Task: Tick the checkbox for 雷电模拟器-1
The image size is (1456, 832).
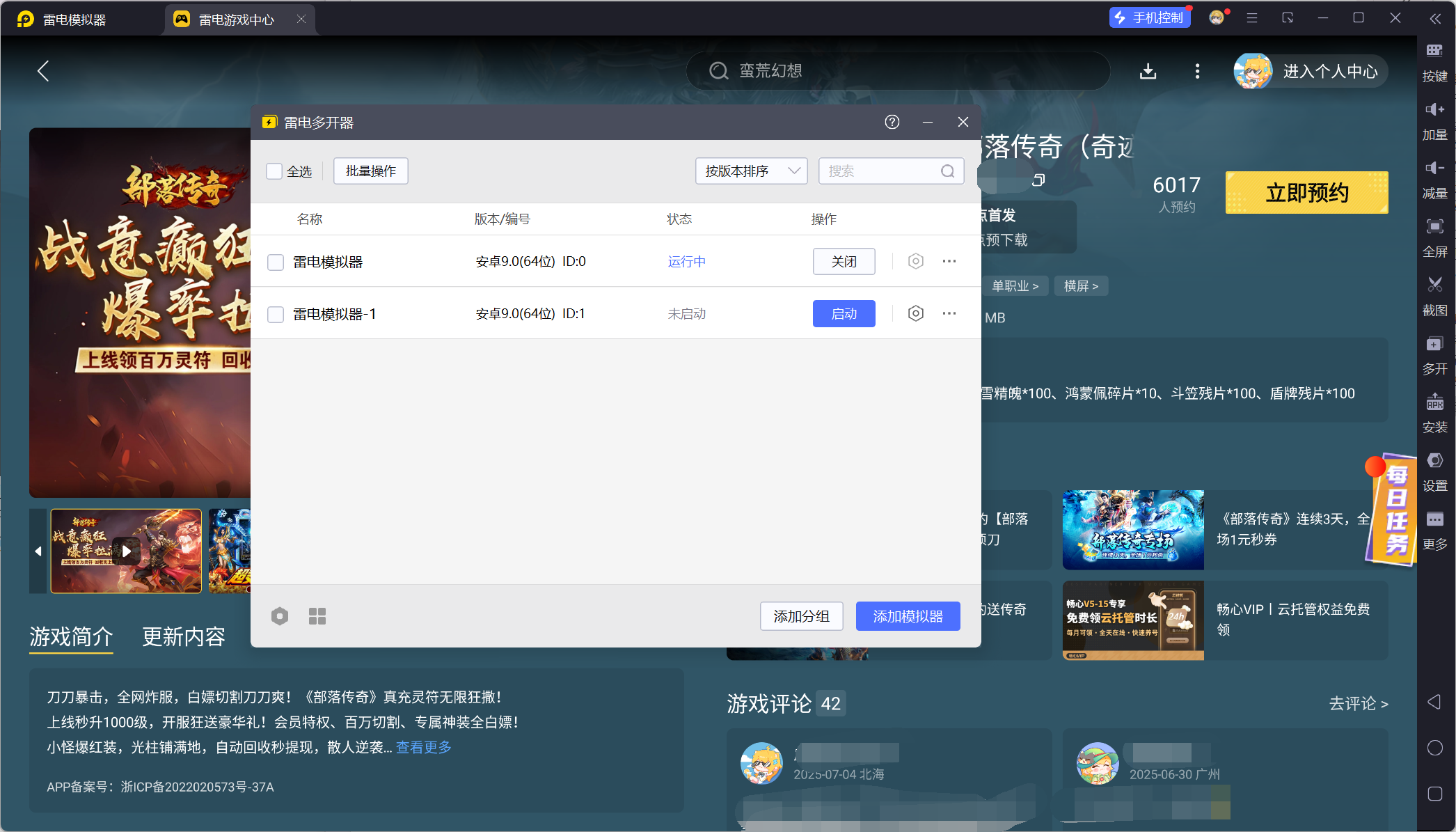Action: coord(276,314)
